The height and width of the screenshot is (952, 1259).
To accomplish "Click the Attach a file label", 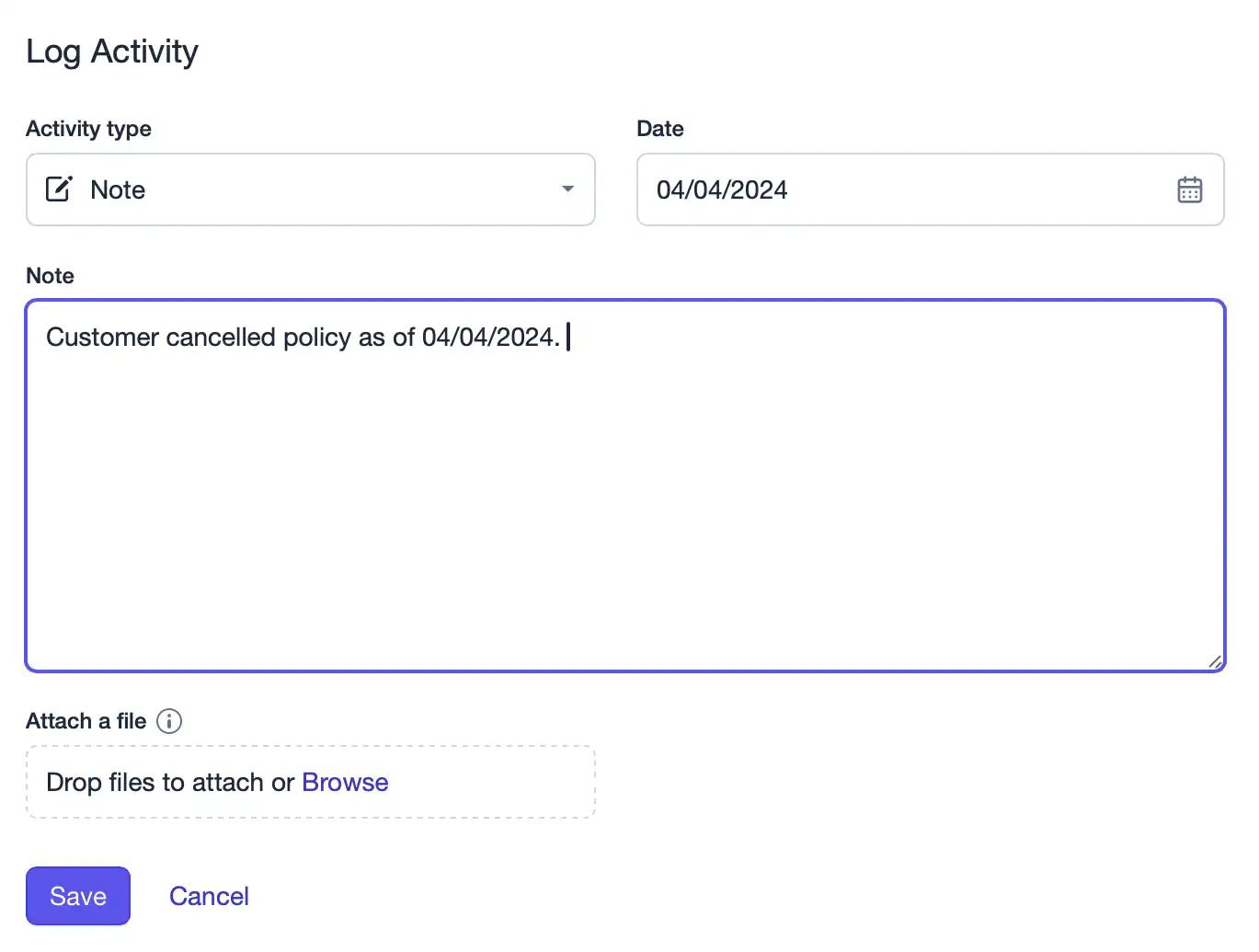I will [86, 721].
